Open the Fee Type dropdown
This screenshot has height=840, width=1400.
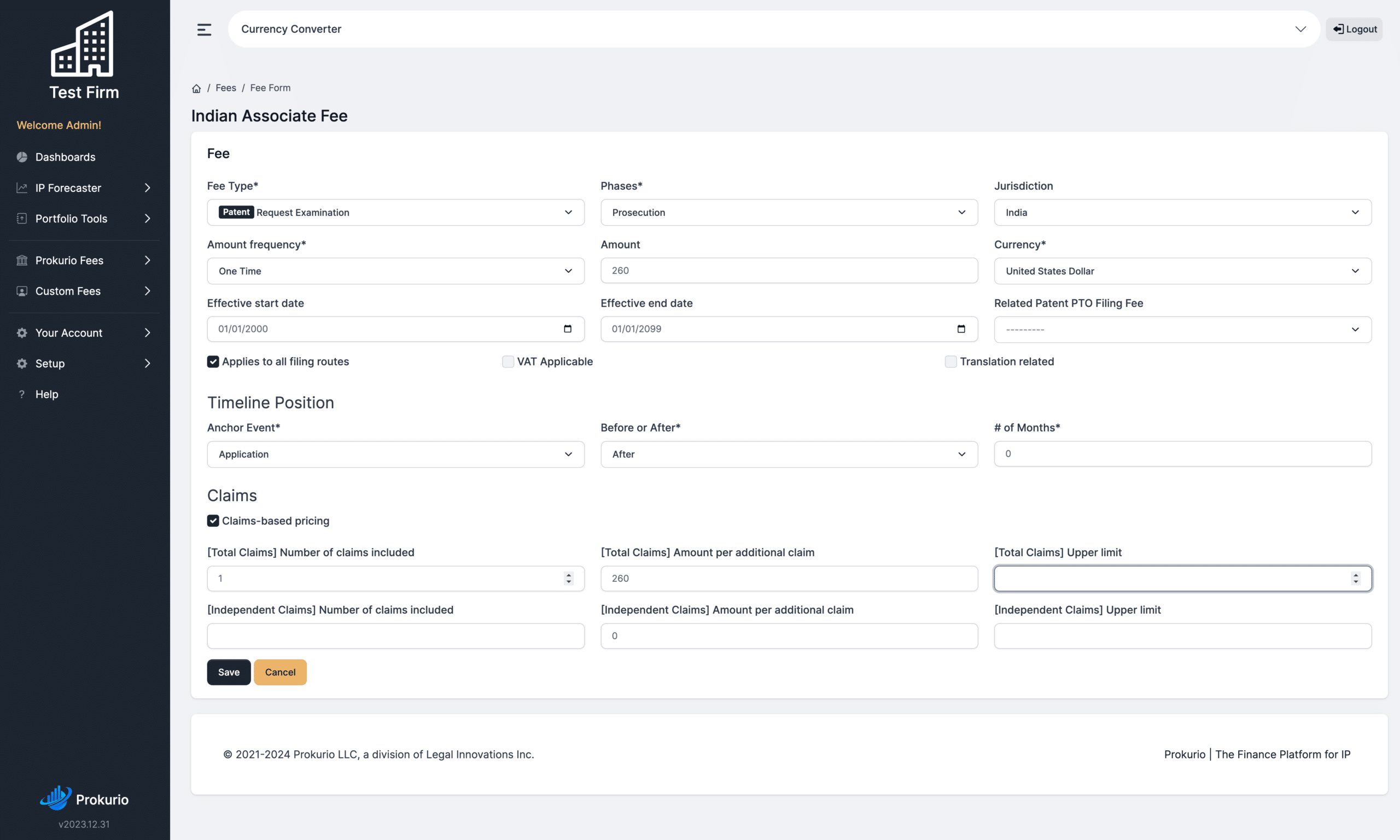point(395,212)
